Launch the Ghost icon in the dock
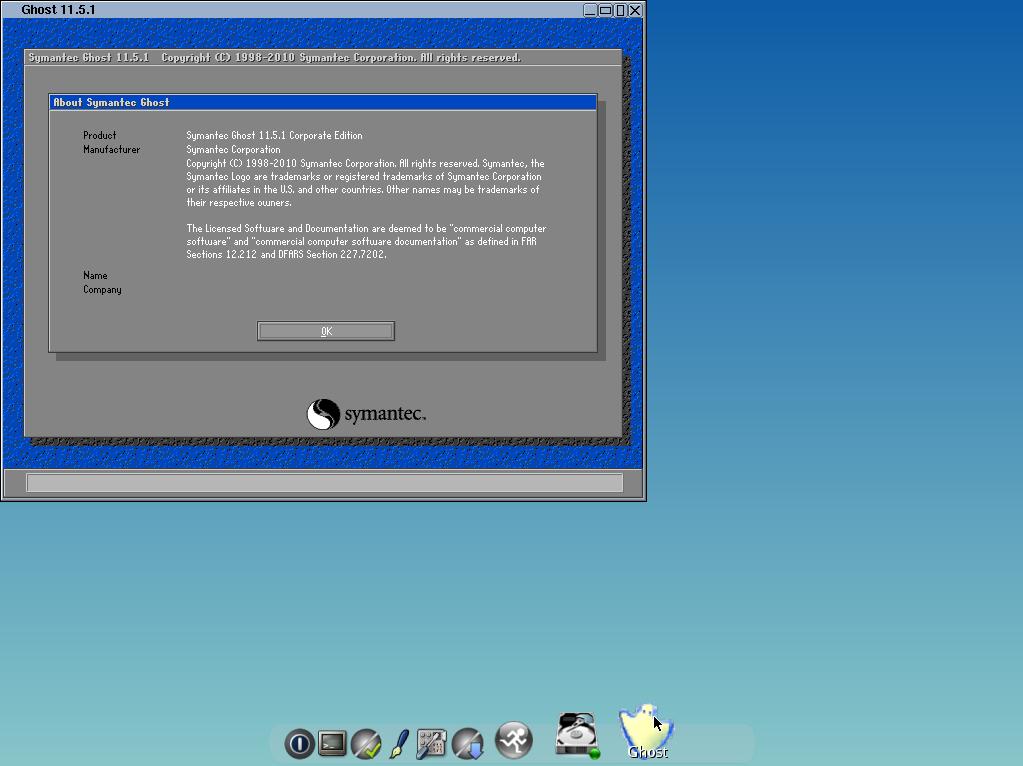The image size is (1023, 766). tap(646, 733)
